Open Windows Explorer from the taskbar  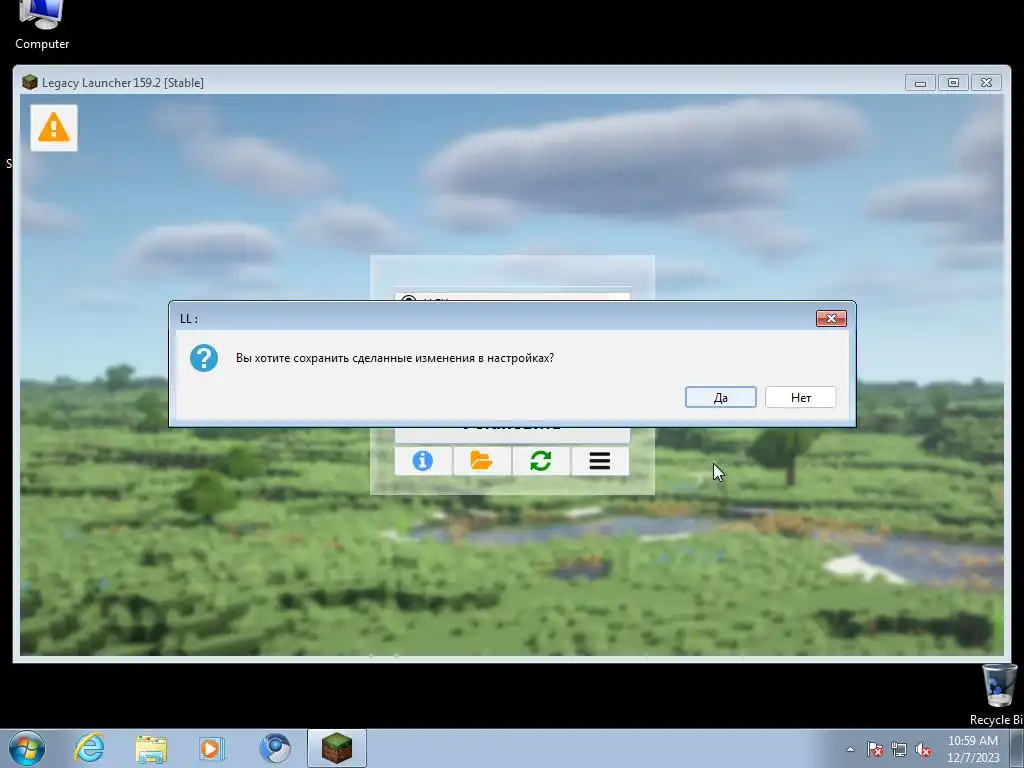coord(151,748)
